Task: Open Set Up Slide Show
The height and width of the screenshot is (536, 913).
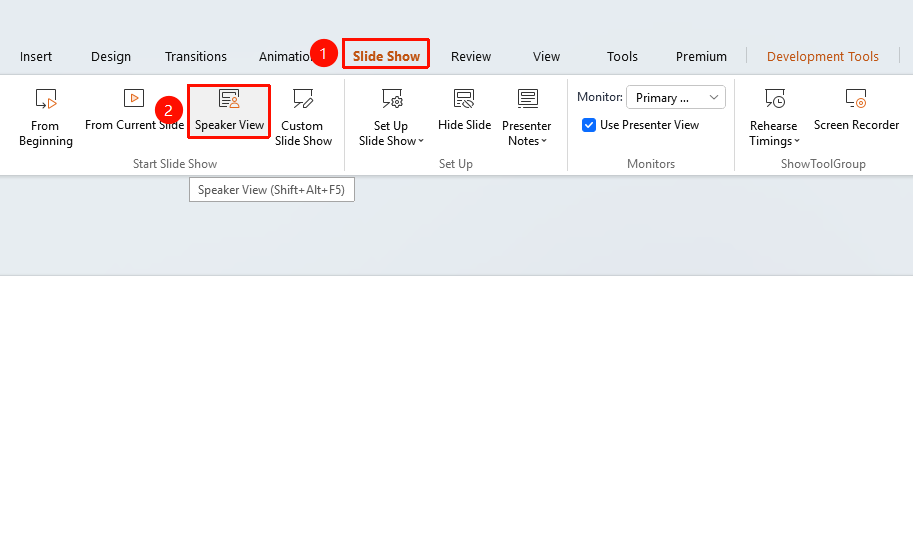Action: 391,118
